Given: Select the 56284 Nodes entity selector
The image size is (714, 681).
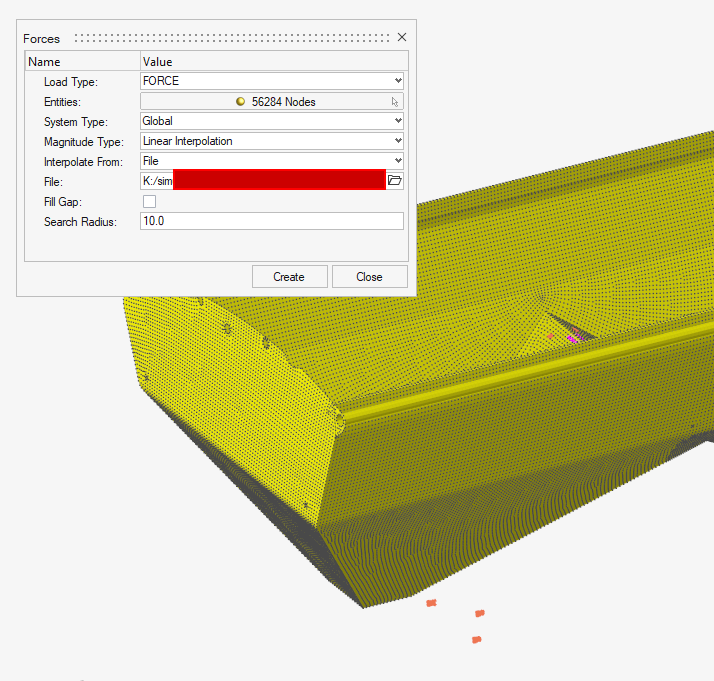Looking at the screenshot, I should pyautogui.click(x=272, y=102).
